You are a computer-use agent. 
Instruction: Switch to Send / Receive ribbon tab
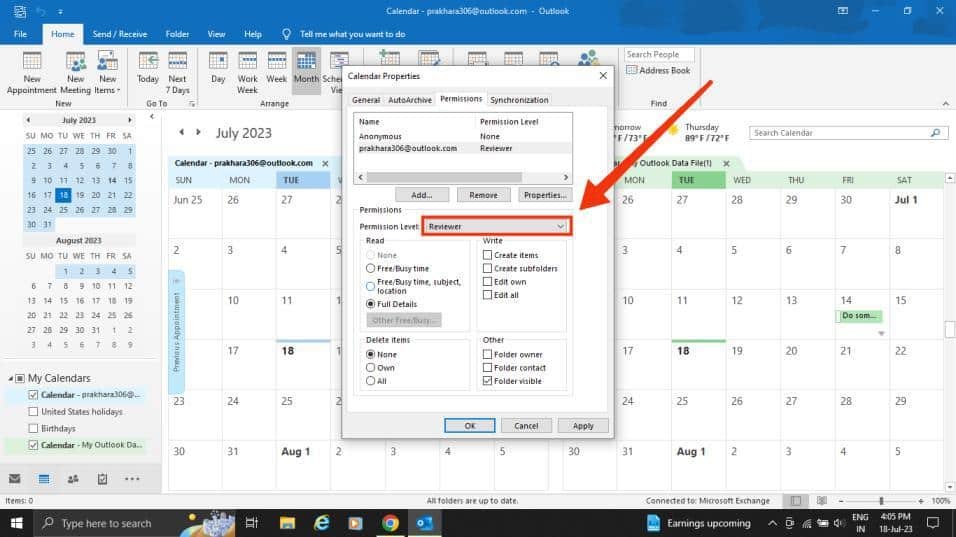pos(120,34)
